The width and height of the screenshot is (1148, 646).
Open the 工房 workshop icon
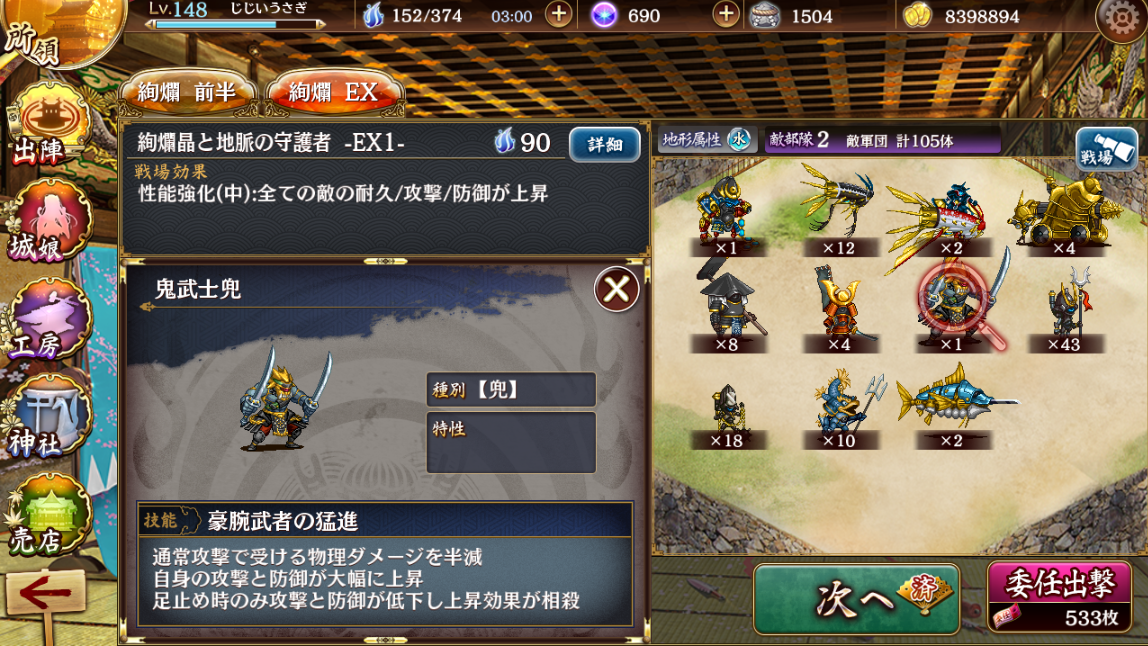(x=50, y=319)
